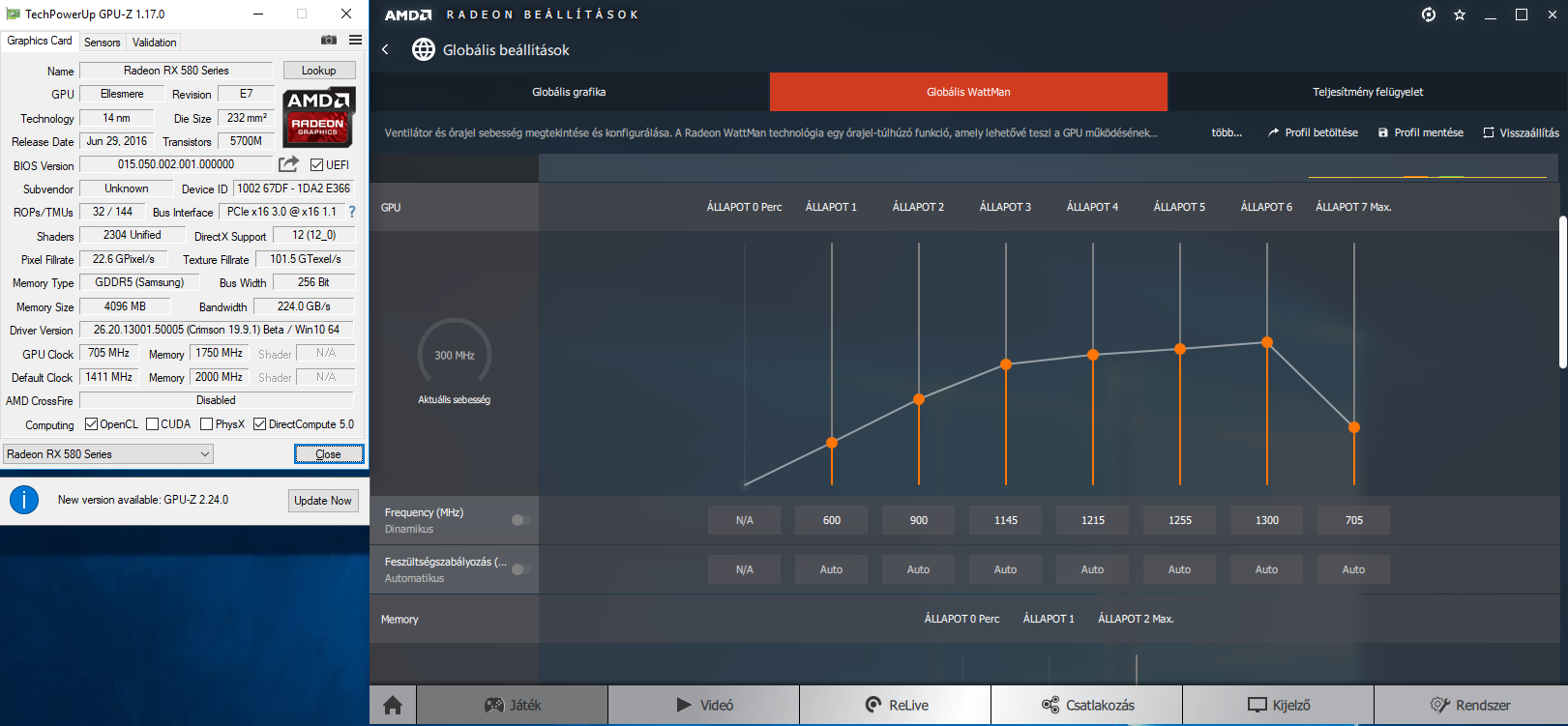Open the Videó section
1568x726 pixels.
[703, 706]
